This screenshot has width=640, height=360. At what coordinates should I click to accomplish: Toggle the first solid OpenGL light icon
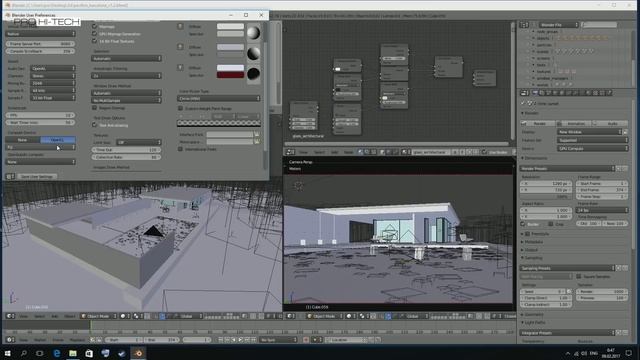click(x=180, y=26)
